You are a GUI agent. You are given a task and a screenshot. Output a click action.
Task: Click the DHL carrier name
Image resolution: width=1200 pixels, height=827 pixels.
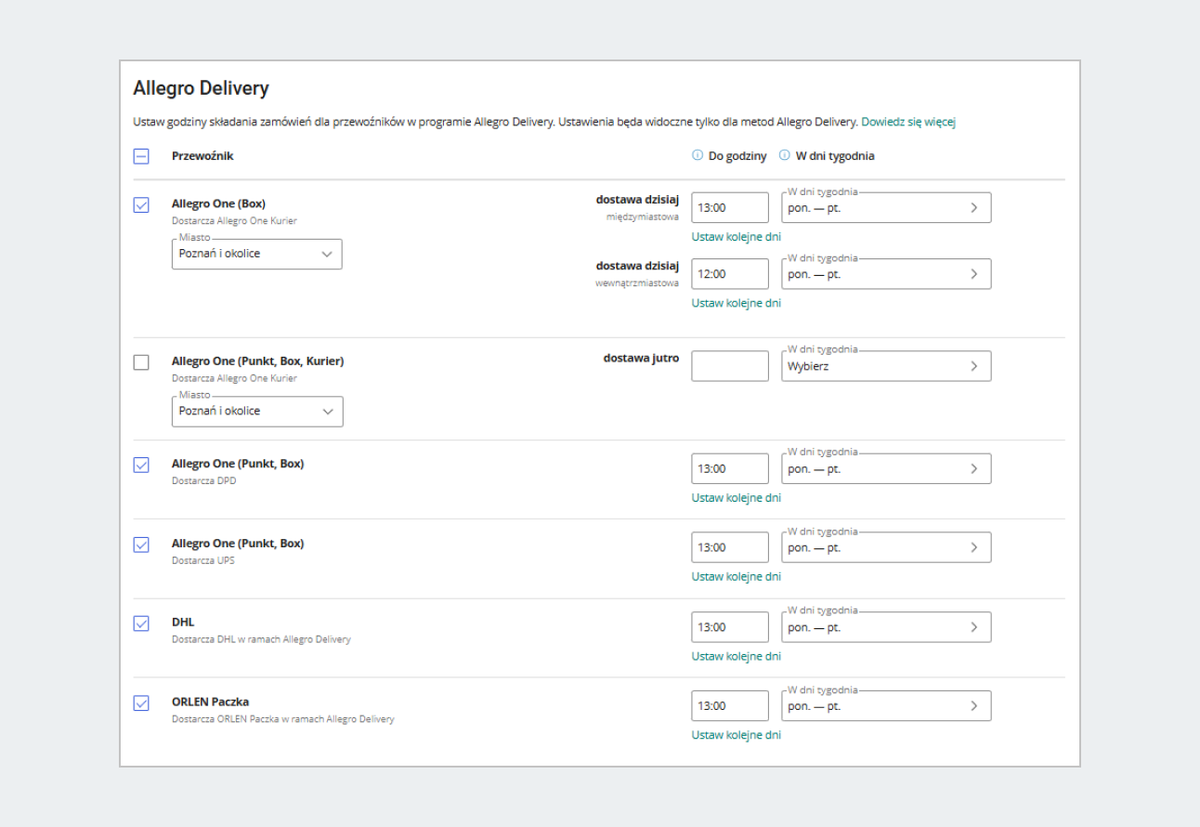183,622
